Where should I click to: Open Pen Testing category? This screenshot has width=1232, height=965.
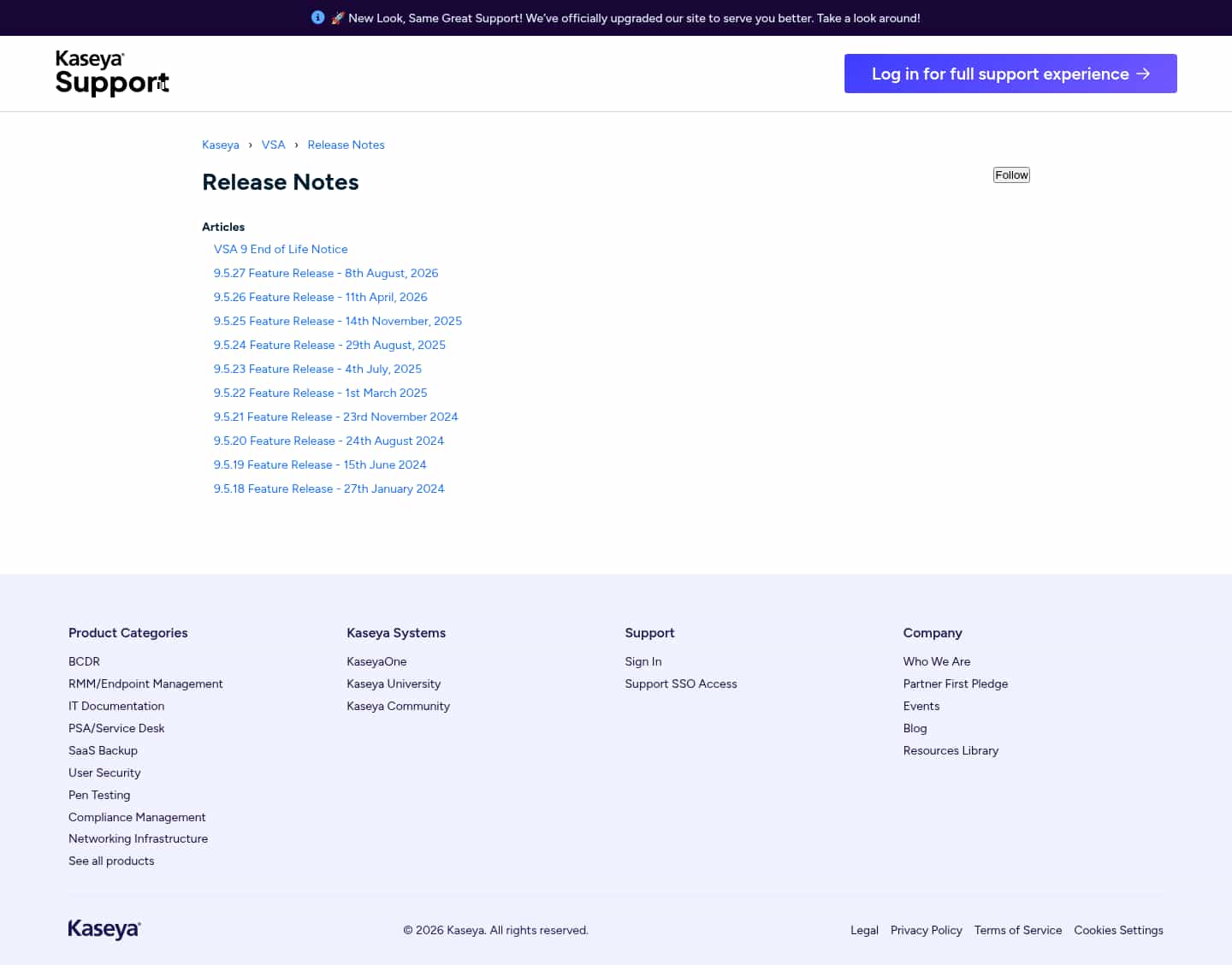pyautogui.click(x=99, y=795)
